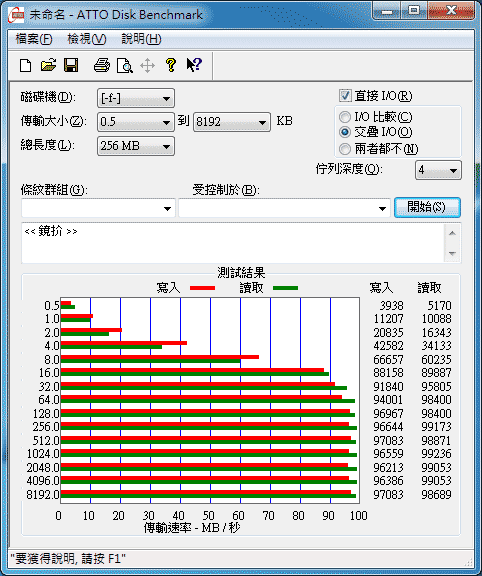Image resolution: width=482 pixels, height=576 pixels.
Task: Open the 8192 transfer size end dropdown
Action: click(x=232, y=122)
